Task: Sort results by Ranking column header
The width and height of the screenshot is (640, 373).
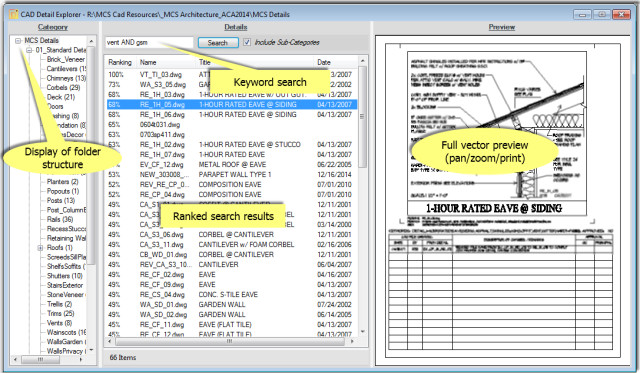Action: coord(120,62)
